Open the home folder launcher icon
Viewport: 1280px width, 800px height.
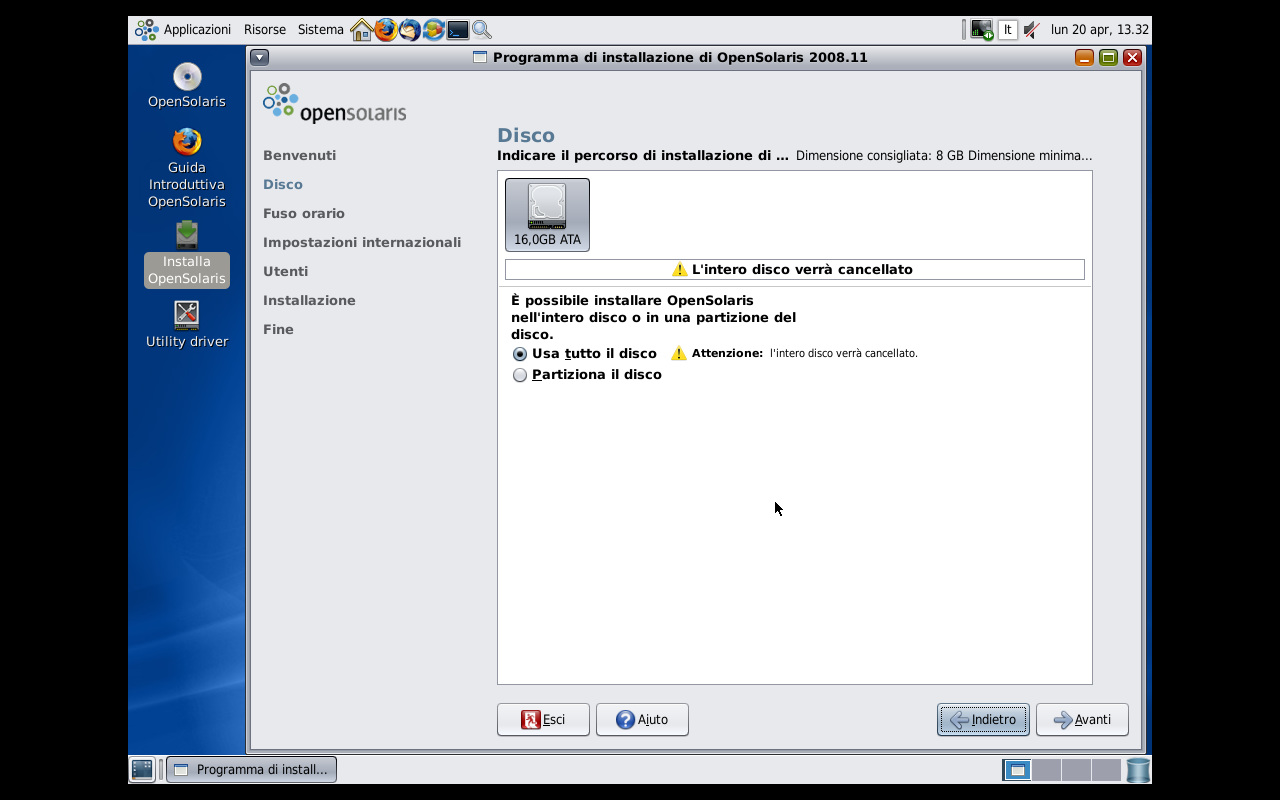361,30
